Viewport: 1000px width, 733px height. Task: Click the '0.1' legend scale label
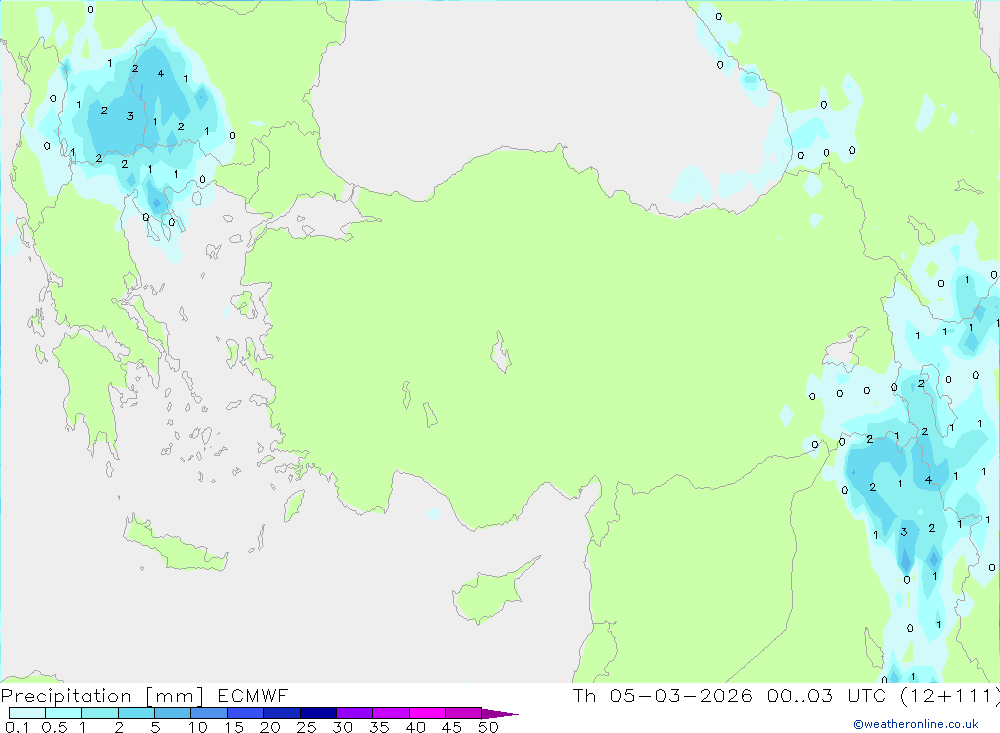pyautogui.click(x=17, y=727)
